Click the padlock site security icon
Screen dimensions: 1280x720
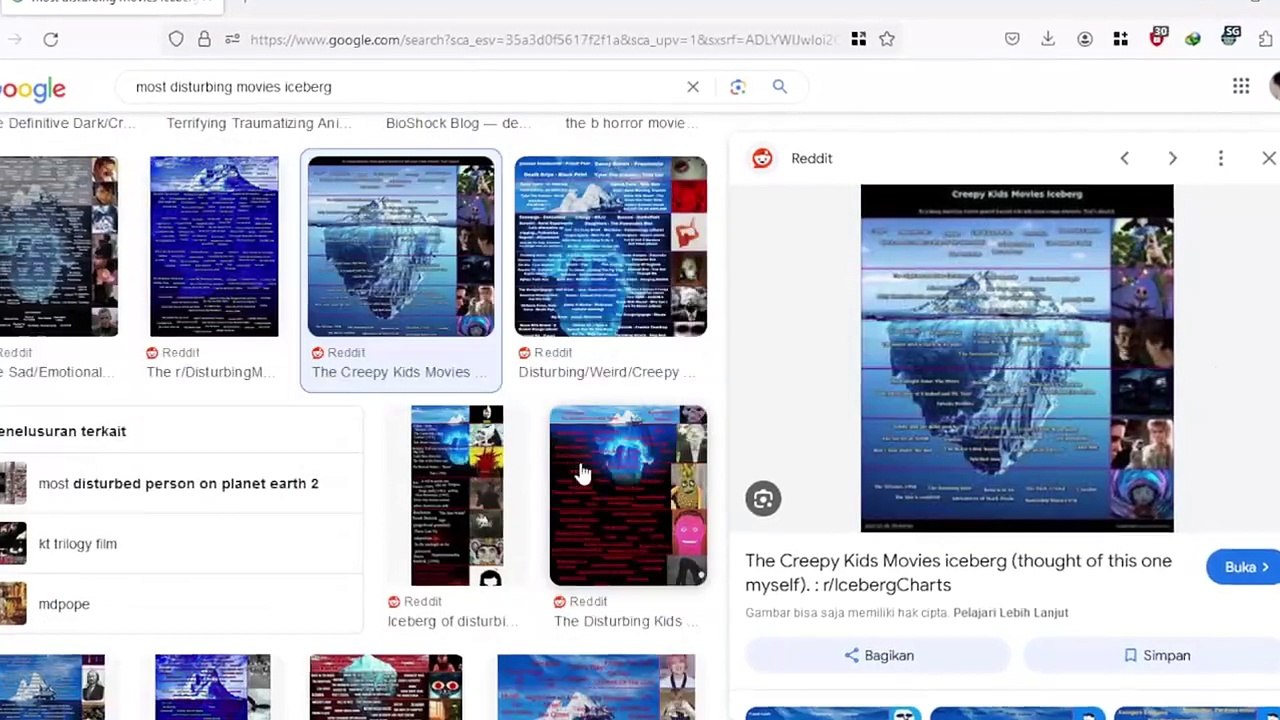coord(204,39)
